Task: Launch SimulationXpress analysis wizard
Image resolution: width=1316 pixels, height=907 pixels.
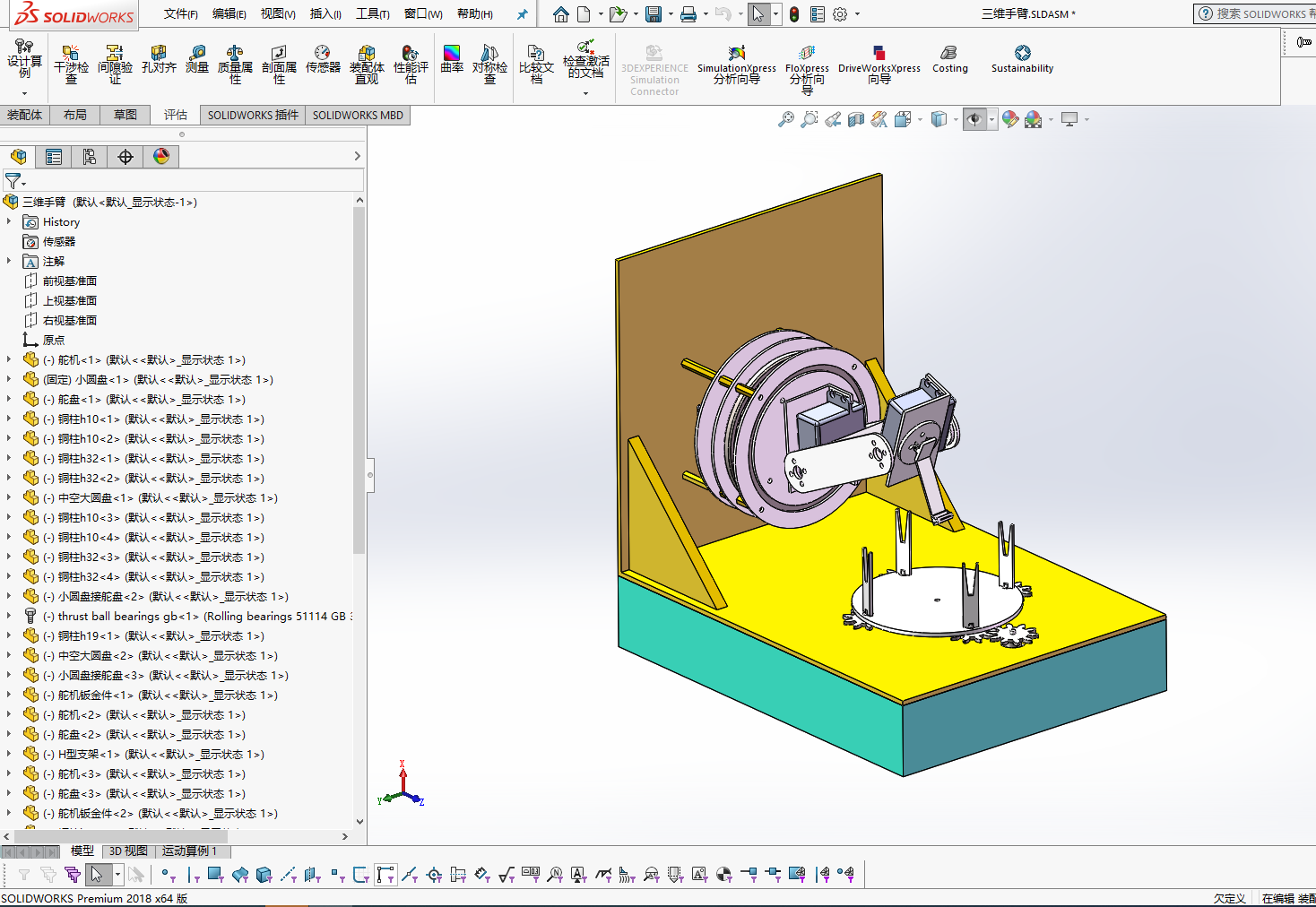Action: coord(737,65)
